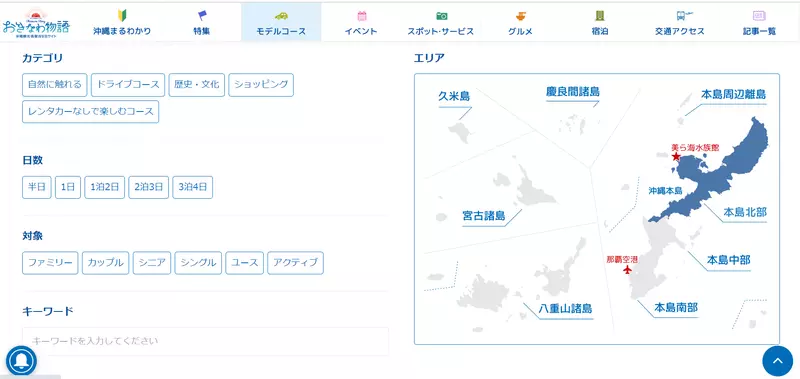Click the beginner mark icon for 沖縄まるわかり

[x=122, y=16]
